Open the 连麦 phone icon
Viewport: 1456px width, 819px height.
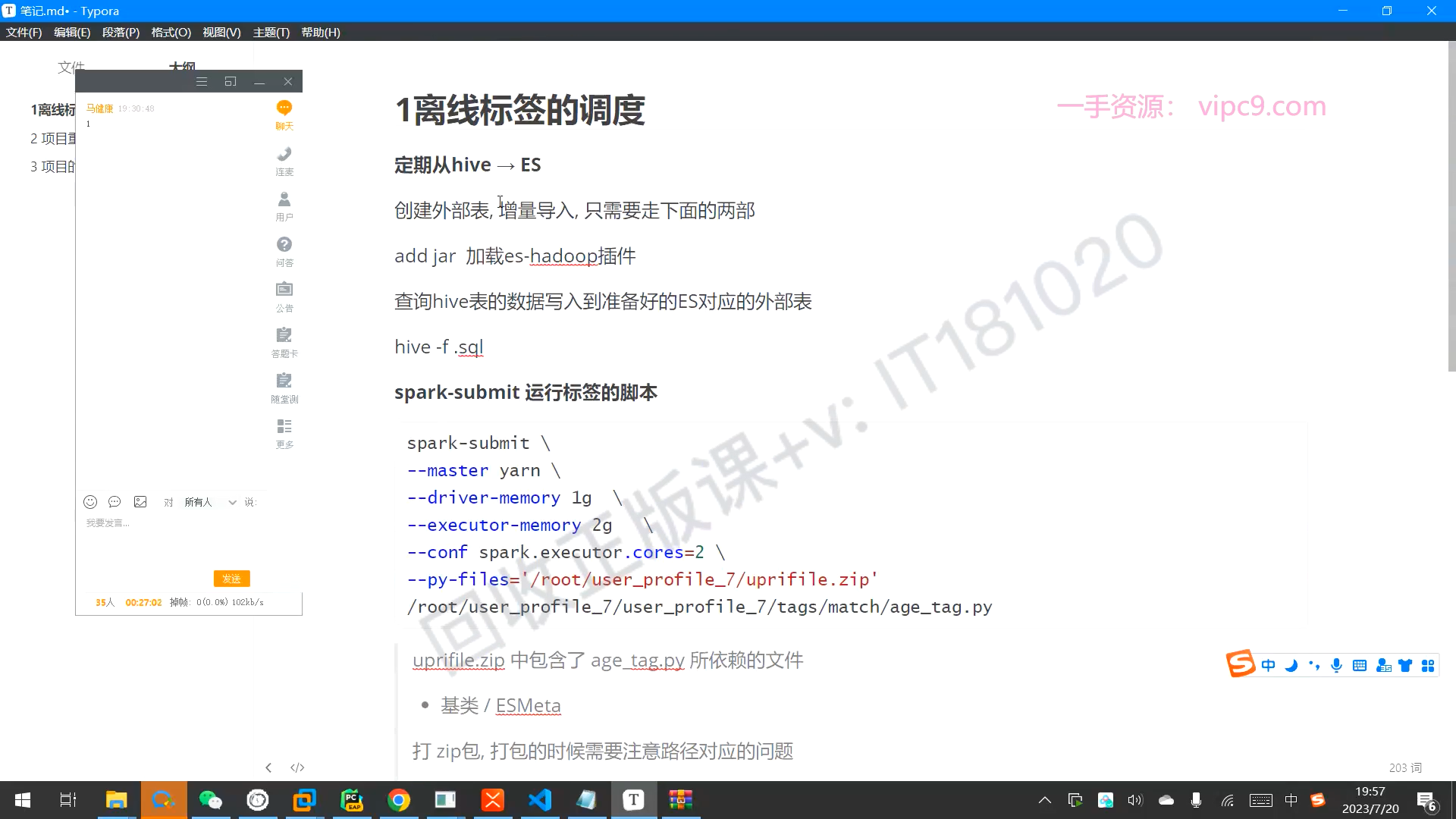[284, 155]
